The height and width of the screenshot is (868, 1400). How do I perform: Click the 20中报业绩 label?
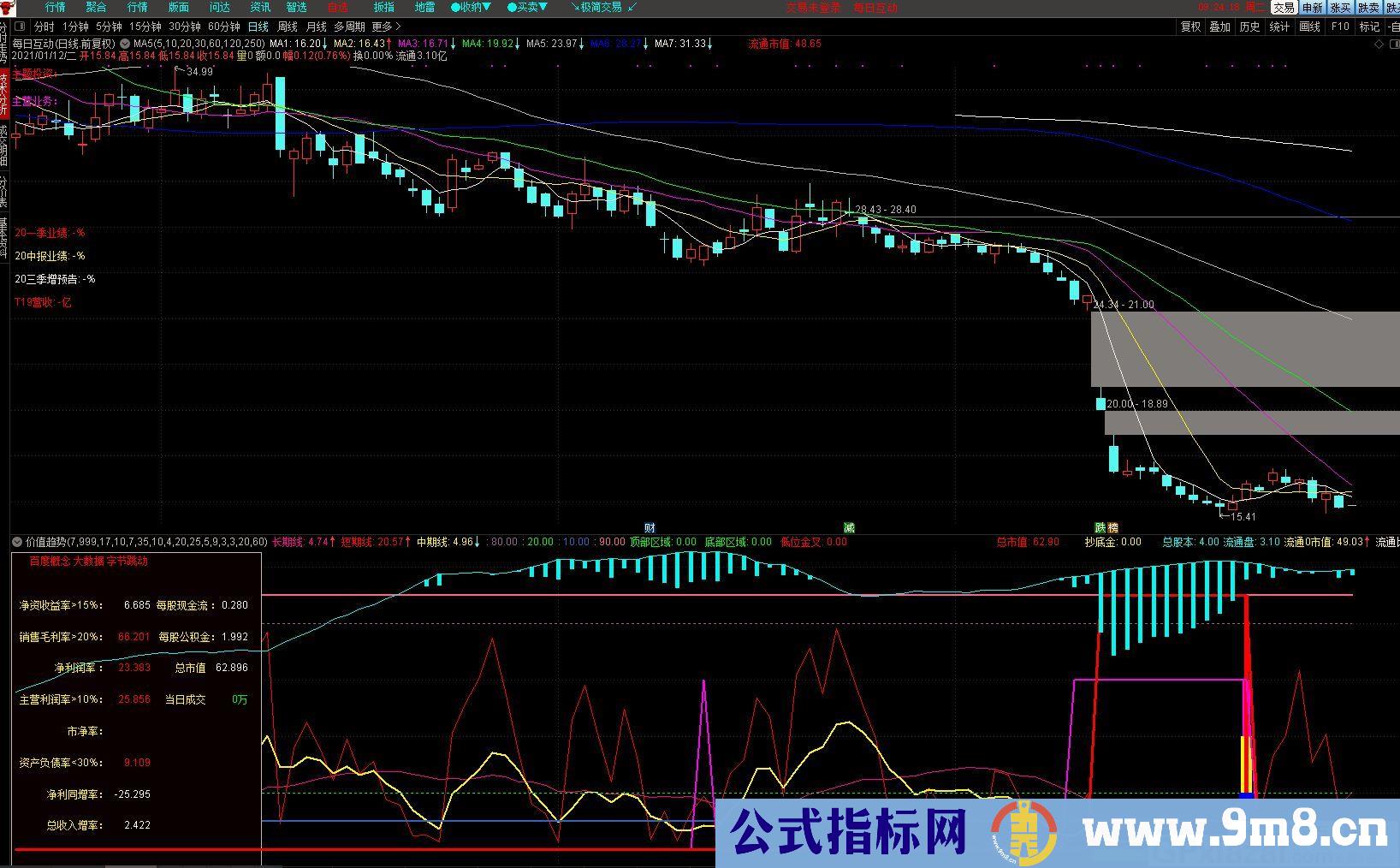50,256
